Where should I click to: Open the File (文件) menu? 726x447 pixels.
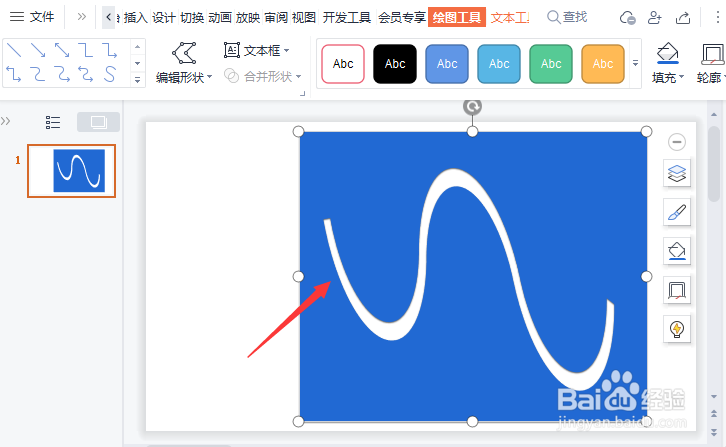32,17
